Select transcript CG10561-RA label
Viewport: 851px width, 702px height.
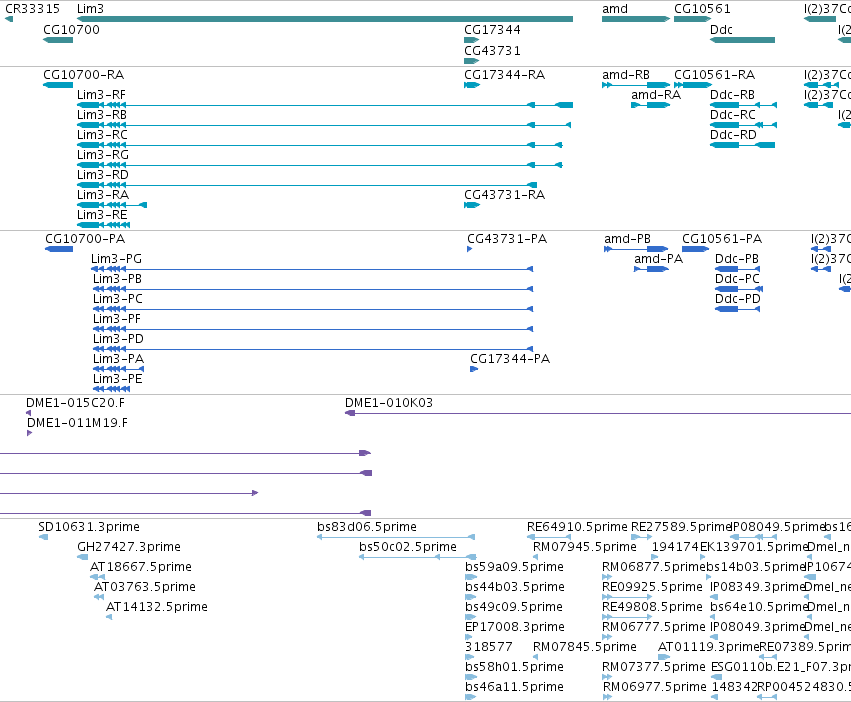coord(715,74)
